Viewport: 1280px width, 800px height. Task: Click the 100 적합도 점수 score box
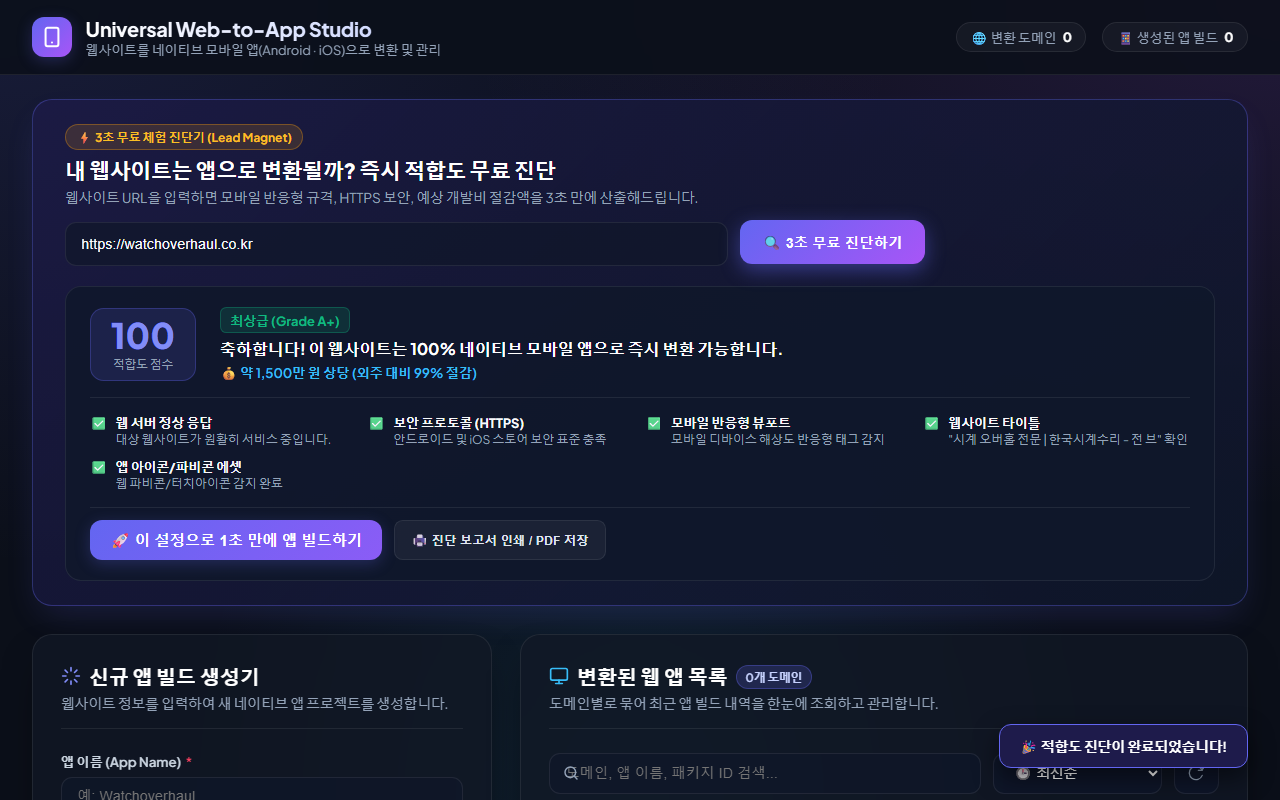143,344
